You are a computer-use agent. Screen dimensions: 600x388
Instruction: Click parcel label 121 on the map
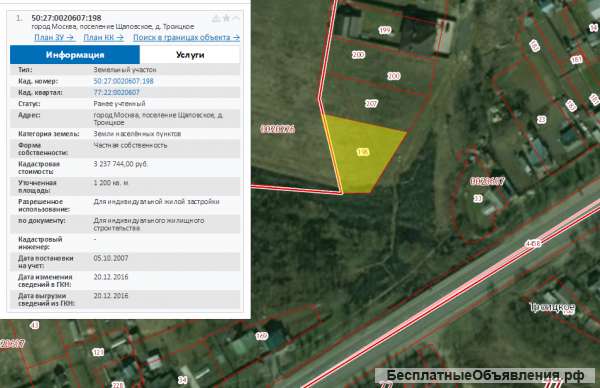pyautogui.click(x=98, y=352)
